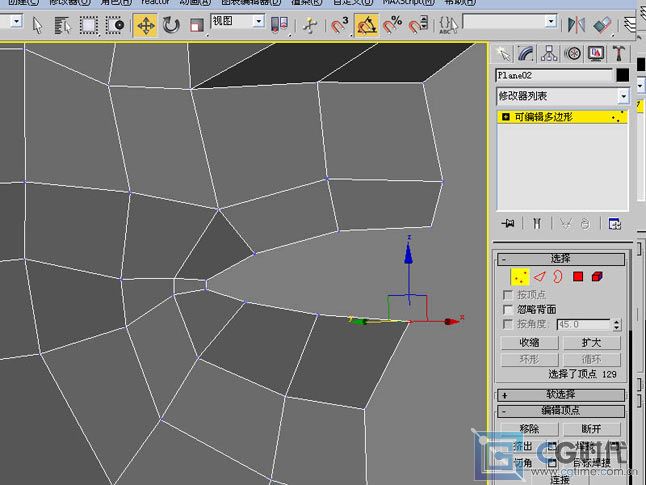
Task: Open the 切角 settings box icon
Action: [x=552, y=463]
